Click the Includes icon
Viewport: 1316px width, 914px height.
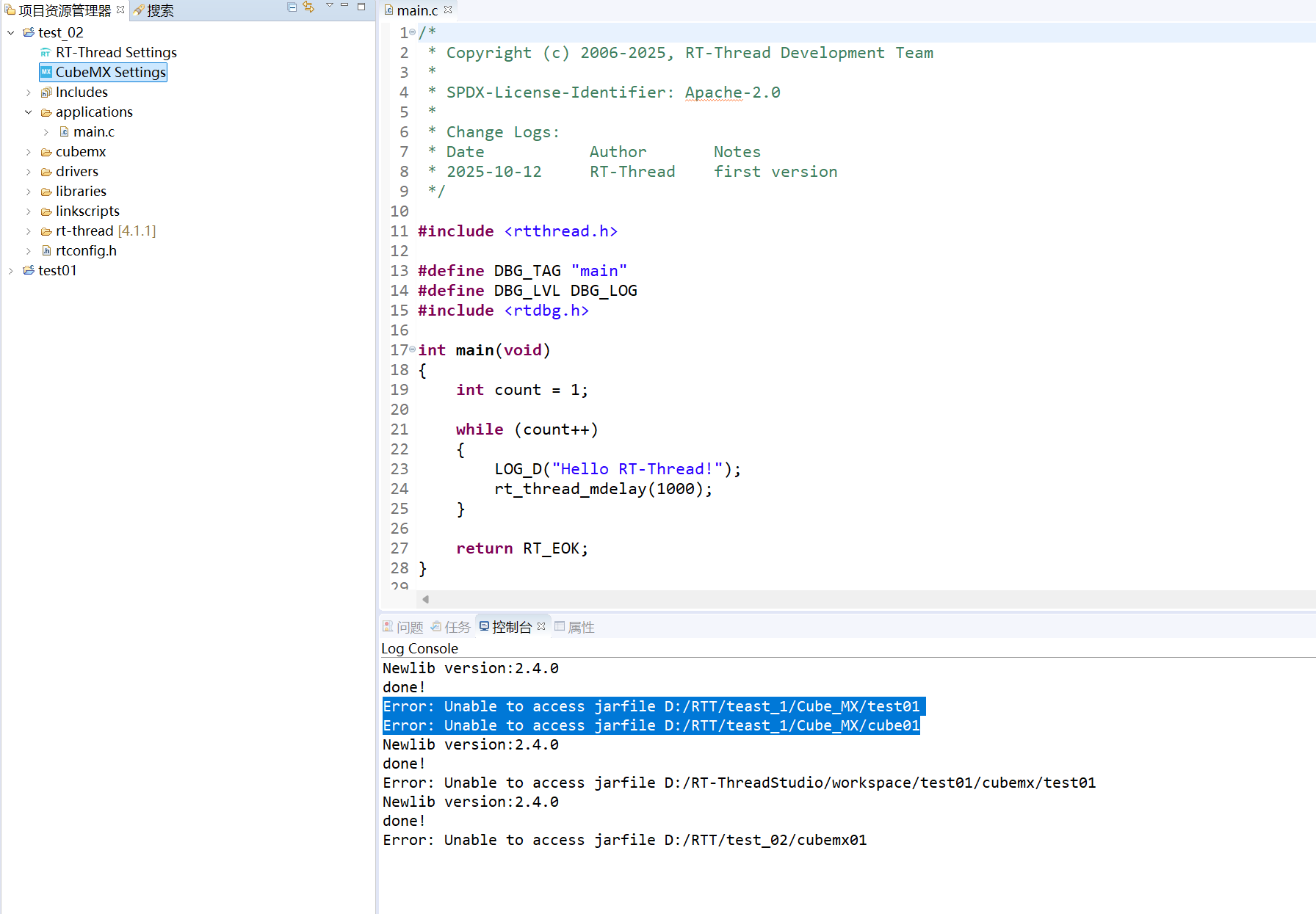[46, 93]
